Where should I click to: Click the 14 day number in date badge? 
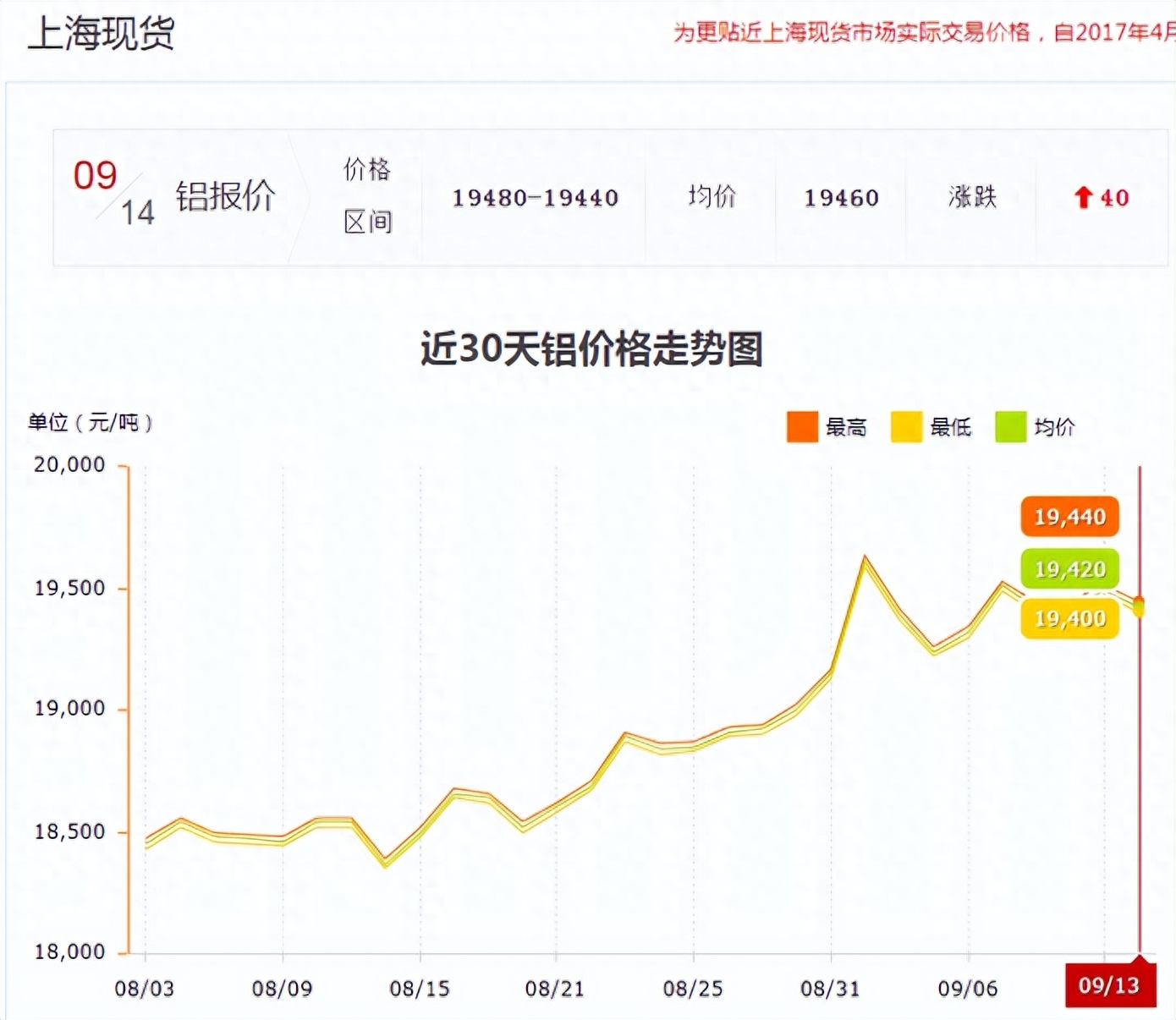(138, 213)
